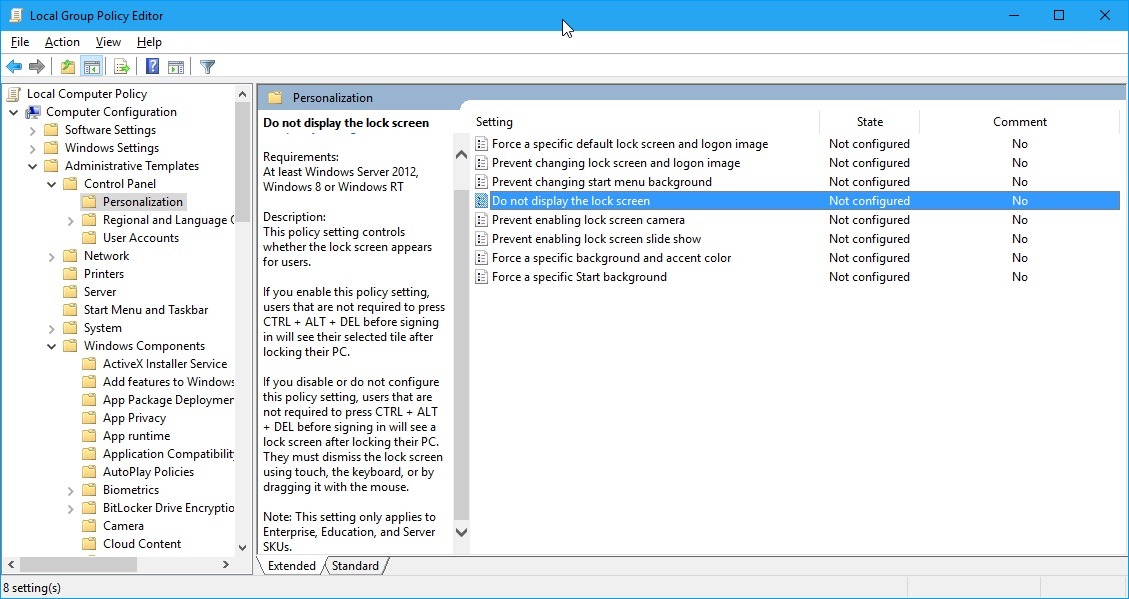Toggle the Show/Hide Console Tree icon
This screenshot has height=599, width=1129.
point(92,66)
